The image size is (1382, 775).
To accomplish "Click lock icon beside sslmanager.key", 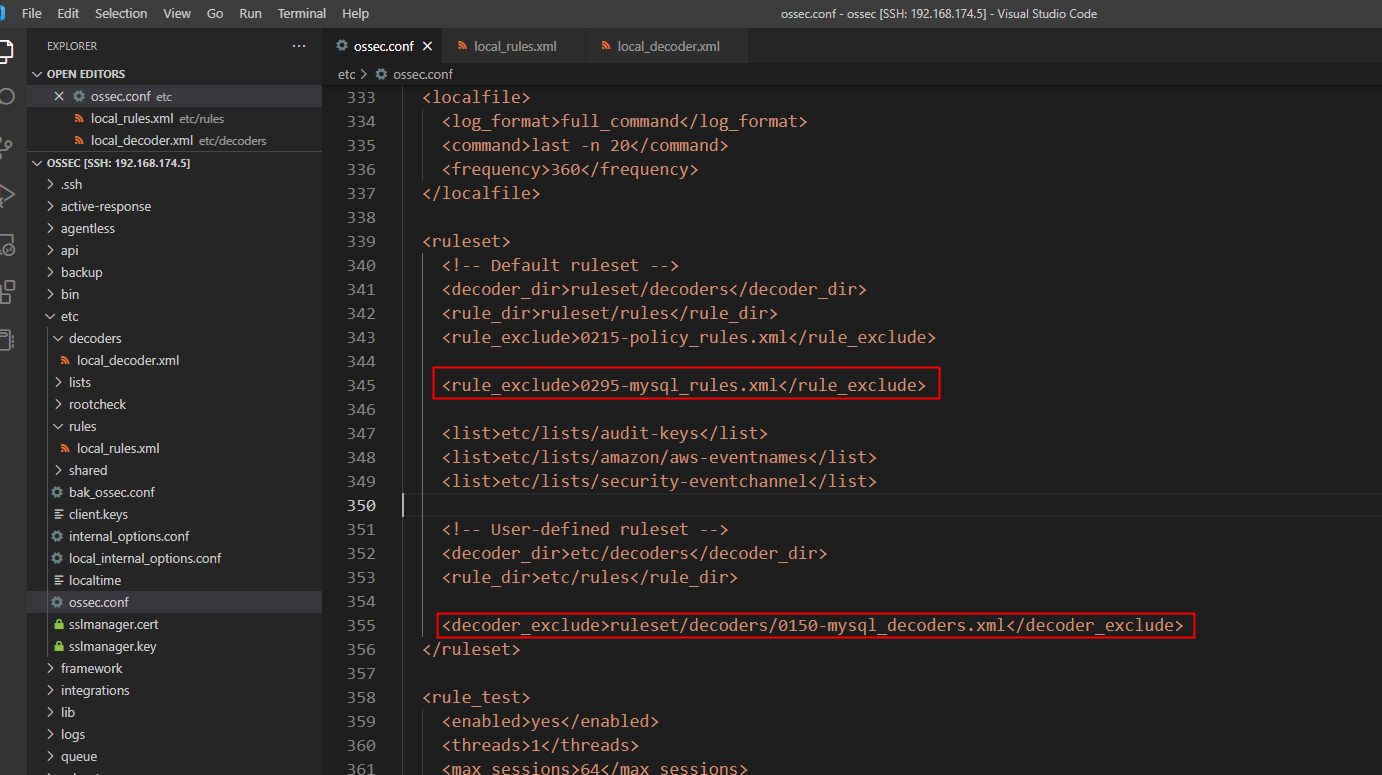I will (57, 646).
